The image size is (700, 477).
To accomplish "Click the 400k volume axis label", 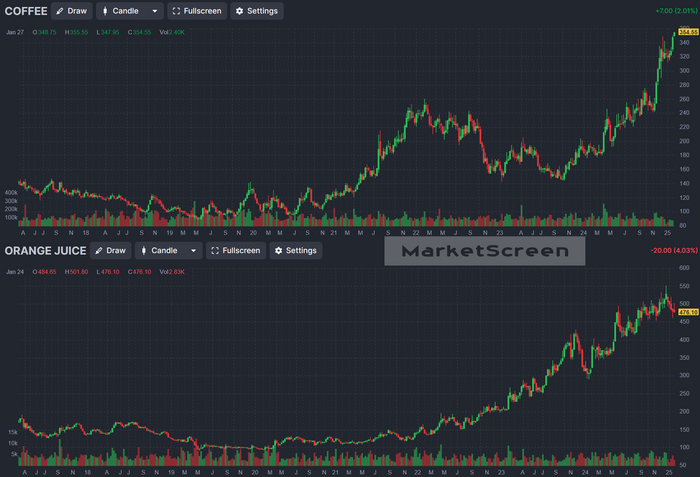I will 11,192.
